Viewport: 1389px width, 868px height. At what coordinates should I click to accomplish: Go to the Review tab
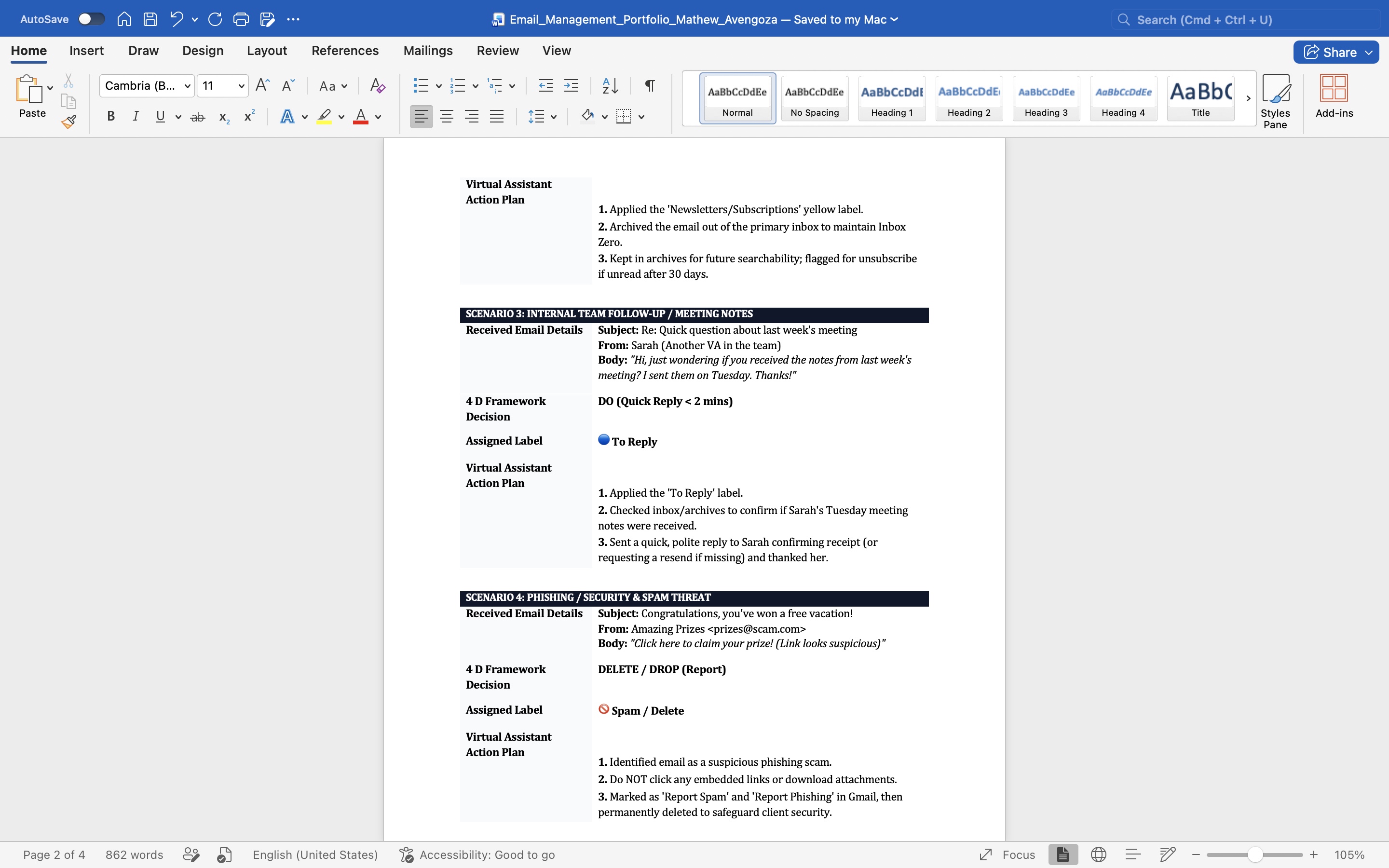pos(498,51)
